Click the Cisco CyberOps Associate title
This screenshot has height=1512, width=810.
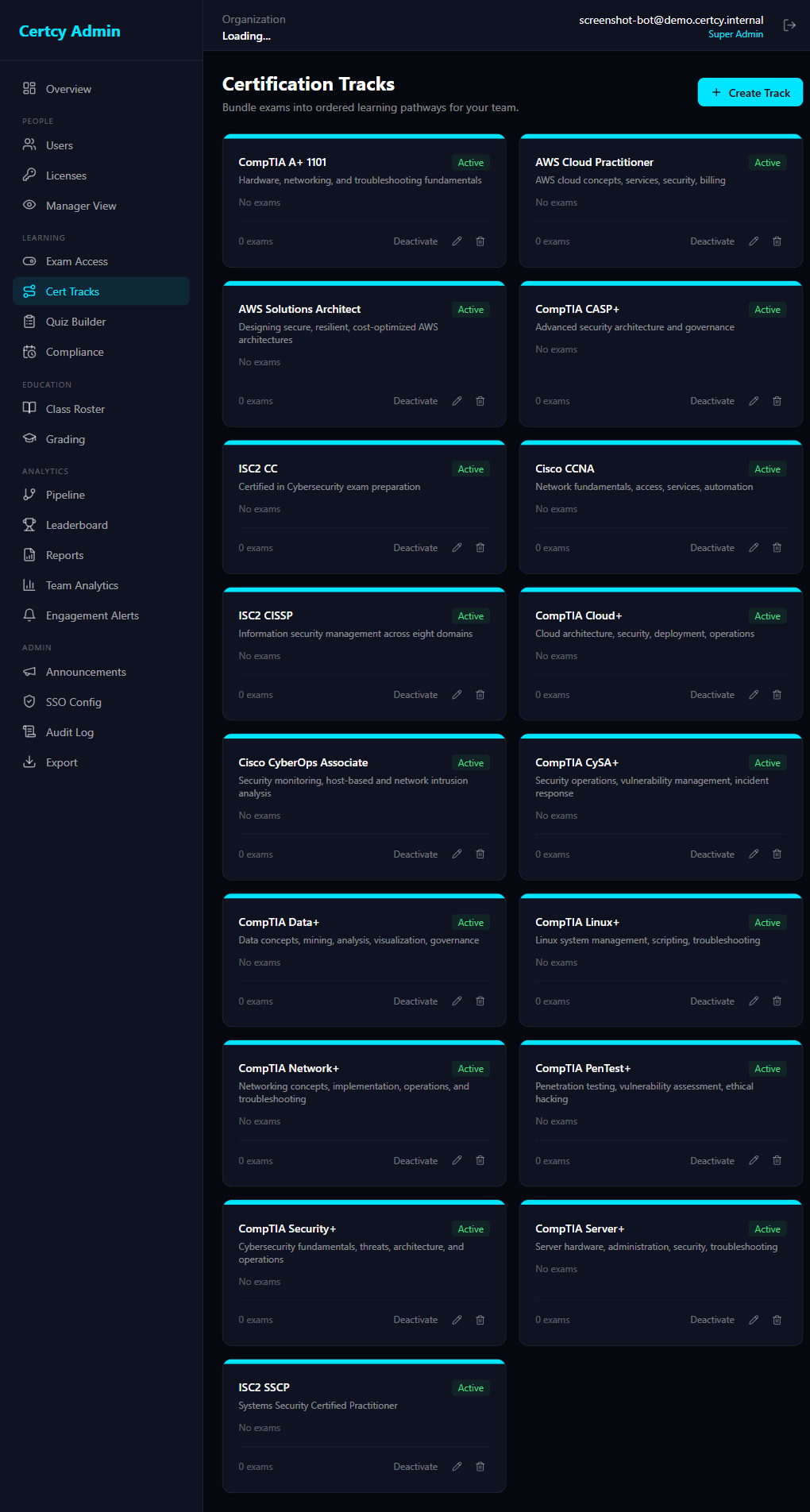pyautogui.click(x=303, y=762)
